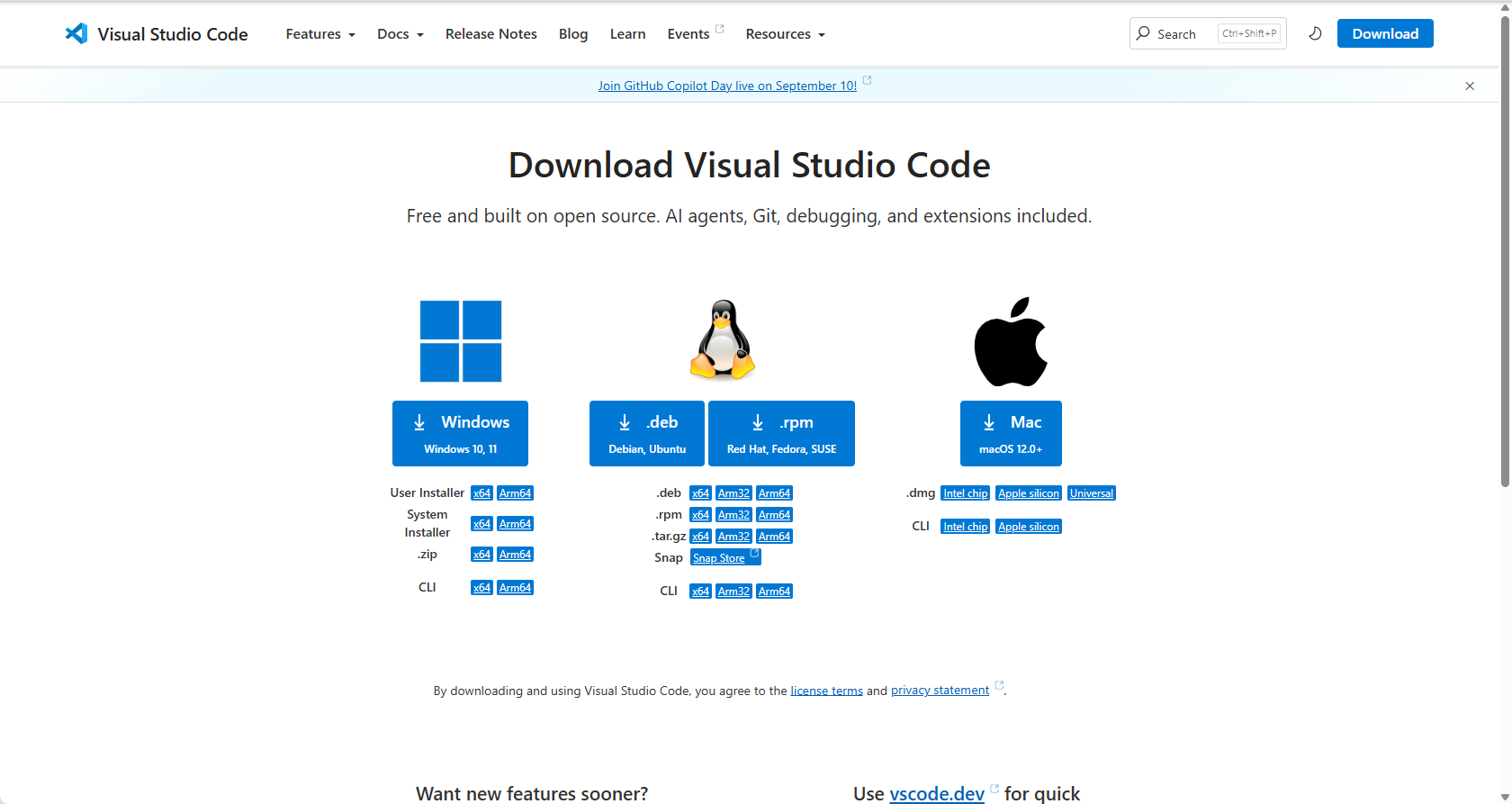
Task: Open Join GitHub Copilot Day banner link
Action: 727,86
